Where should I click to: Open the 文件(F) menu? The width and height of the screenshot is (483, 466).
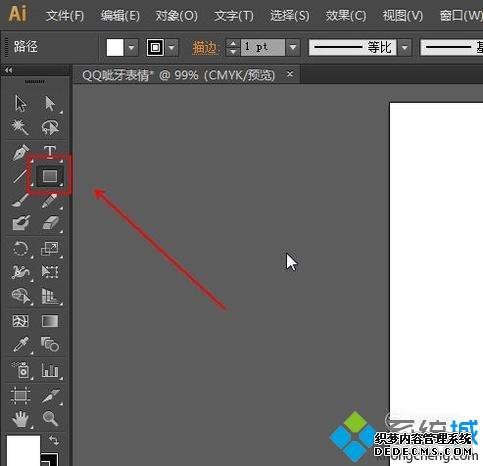65,16
